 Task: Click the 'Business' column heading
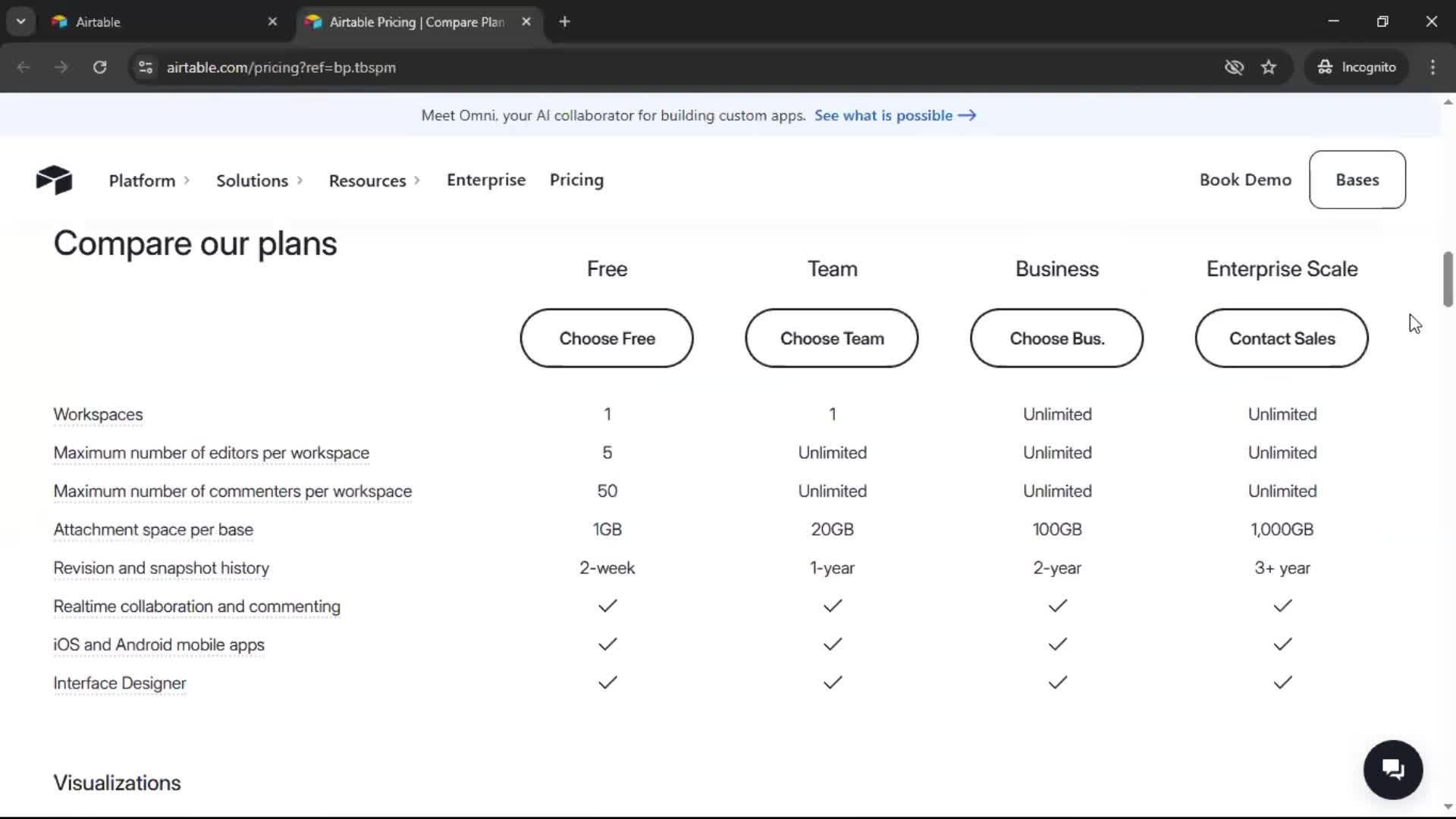pyautogui.click(x=1056, y=269)
